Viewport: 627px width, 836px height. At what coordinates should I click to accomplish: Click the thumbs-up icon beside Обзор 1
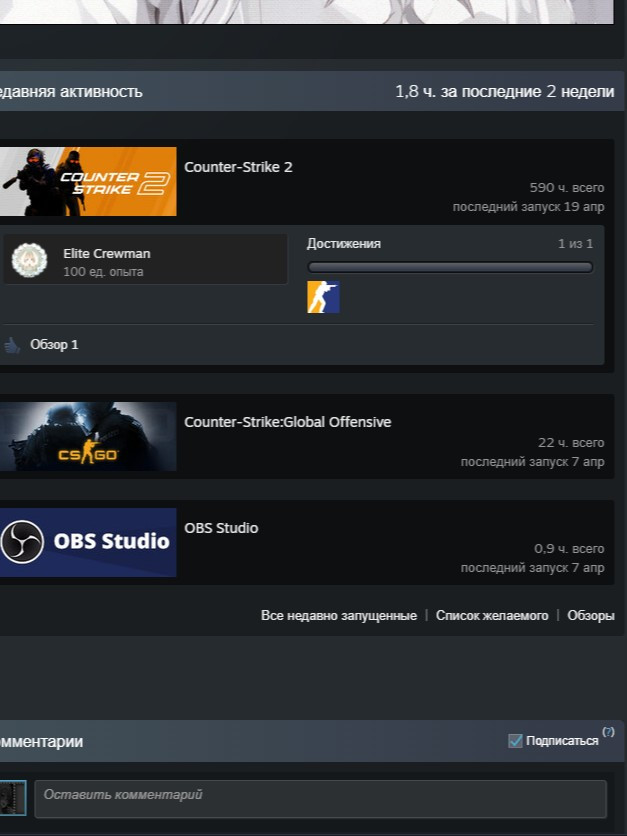(12, 345)
